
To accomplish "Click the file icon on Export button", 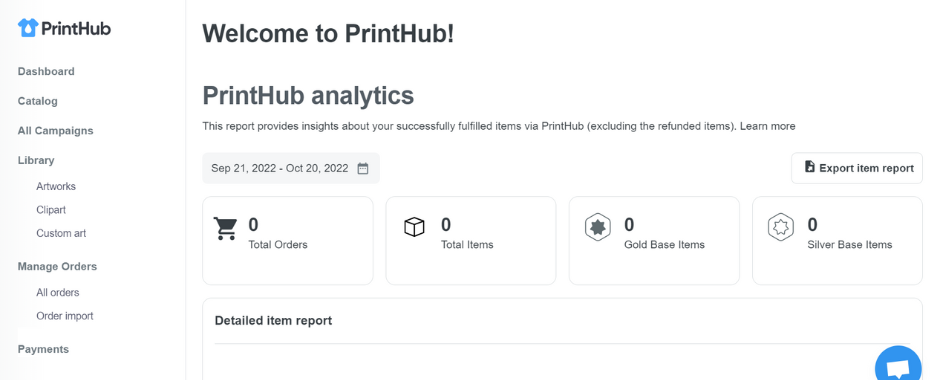I will click(809, 167).
